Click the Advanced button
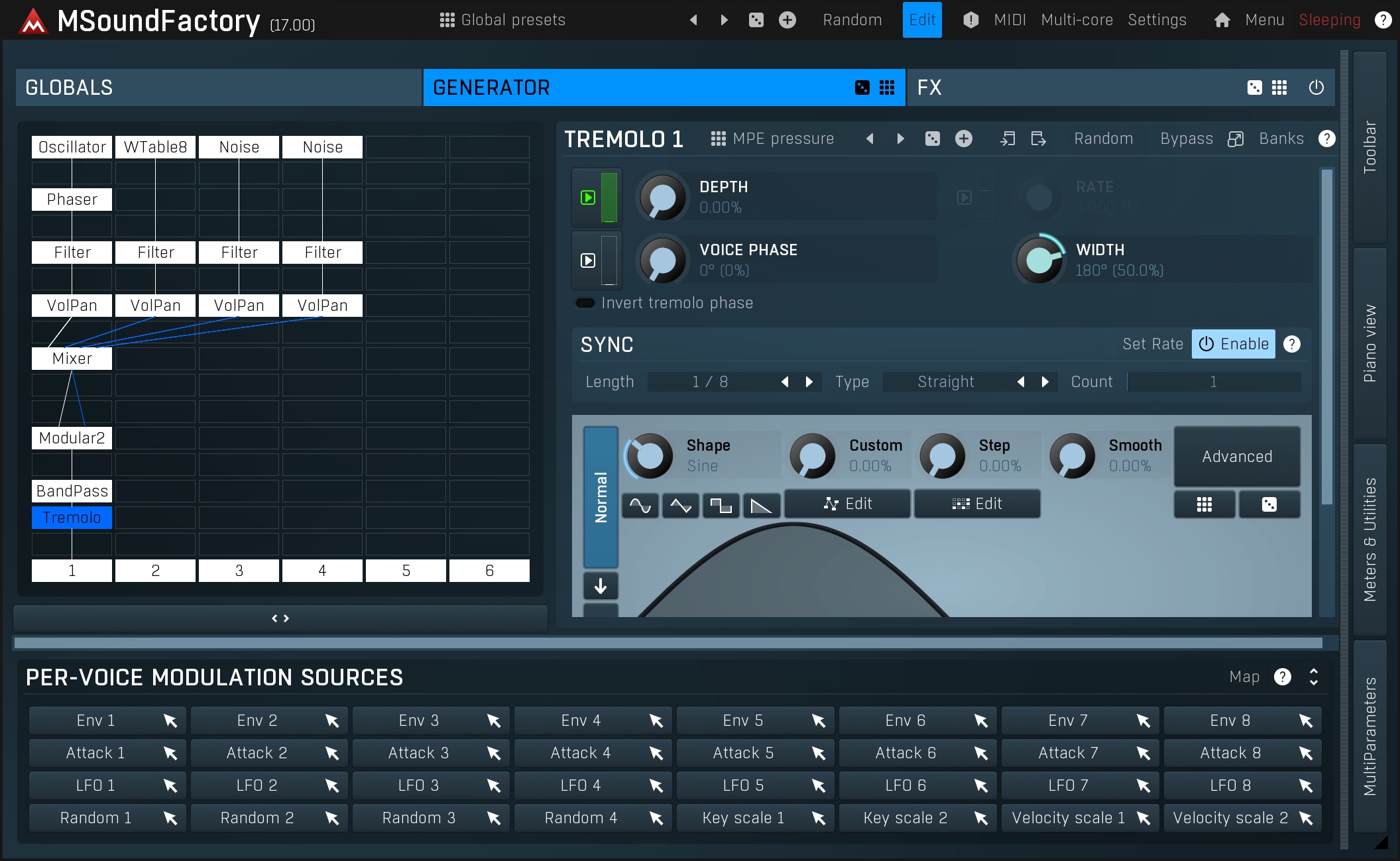Screen dimensions: 1400x861 tap(1236, 457)
